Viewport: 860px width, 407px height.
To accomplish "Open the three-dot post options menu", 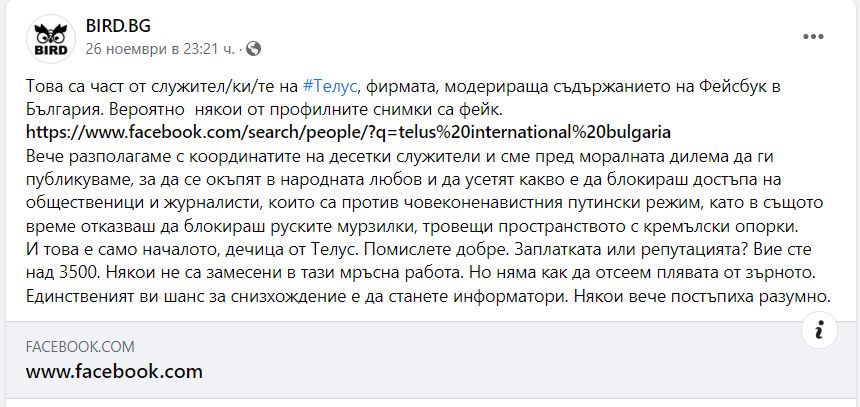I will pyautogui.click(x=812, y=36).
